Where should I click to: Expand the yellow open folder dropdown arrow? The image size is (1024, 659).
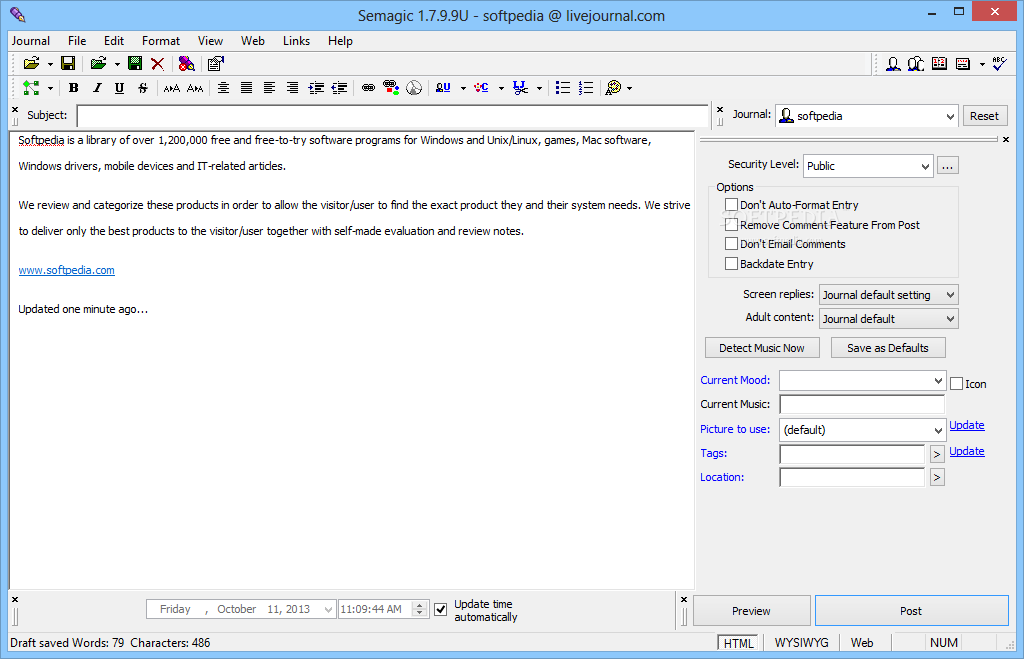[50, 64]
